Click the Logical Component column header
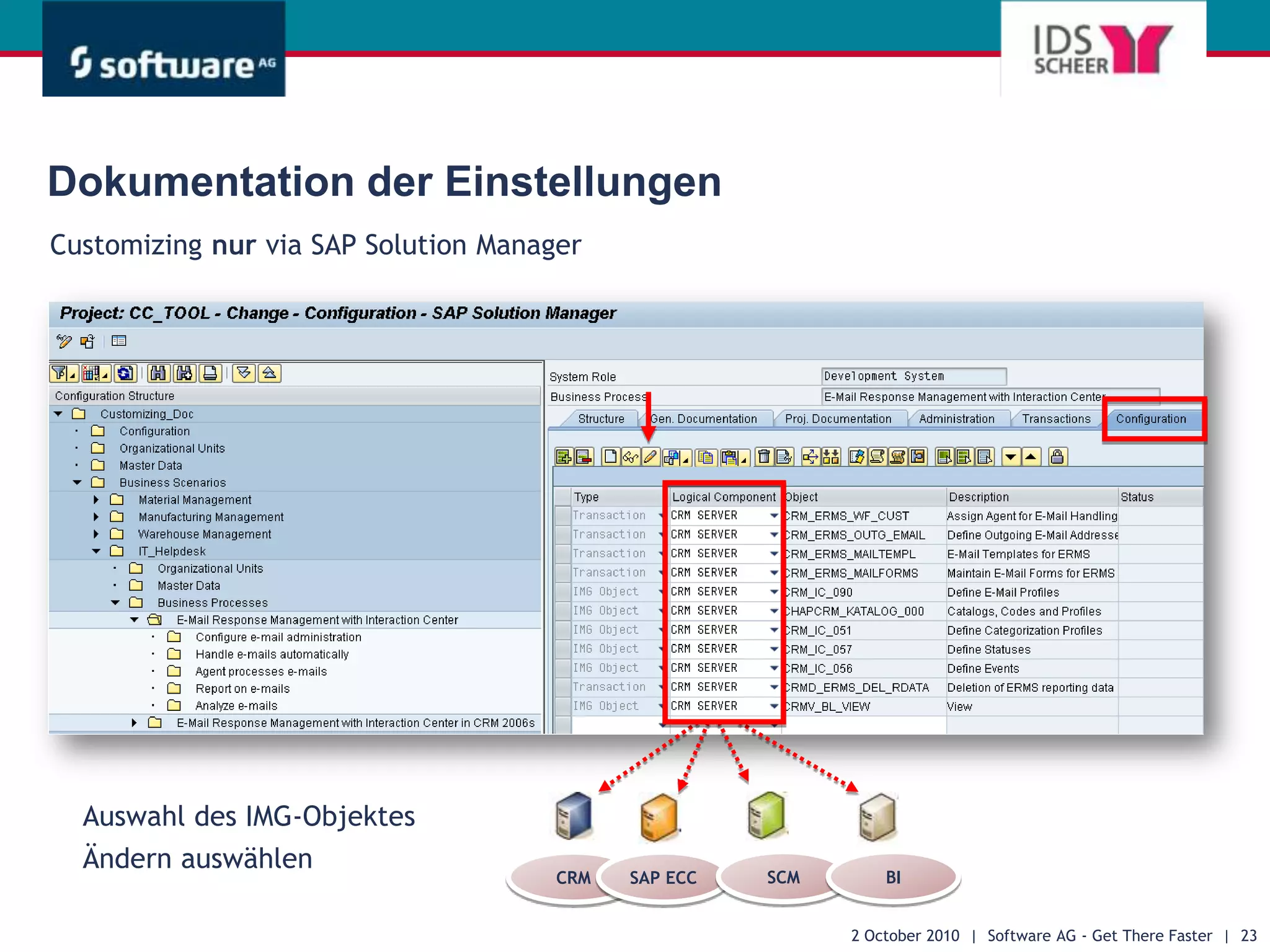This screenshot has width=1270, height=952. click(x=724, y=497)
